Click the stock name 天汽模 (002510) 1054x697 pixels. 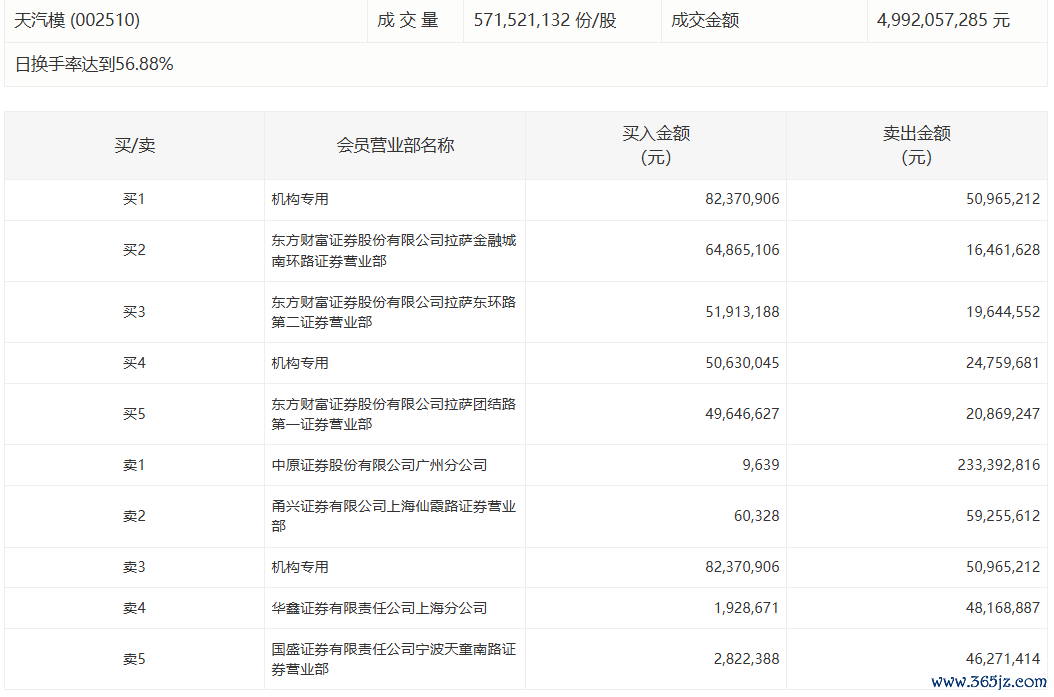(x=78, y=20)
